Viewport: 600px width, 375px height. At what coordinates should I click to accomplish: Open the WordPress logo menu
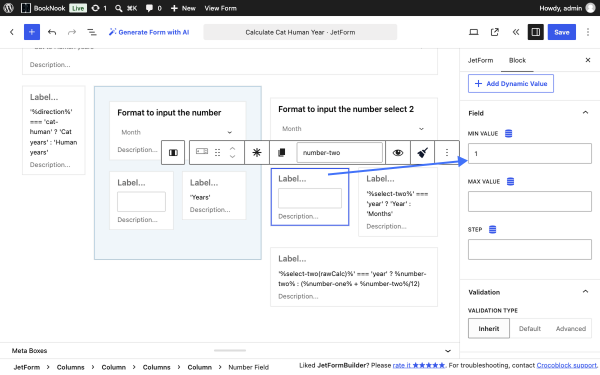[x=8, y=8]
